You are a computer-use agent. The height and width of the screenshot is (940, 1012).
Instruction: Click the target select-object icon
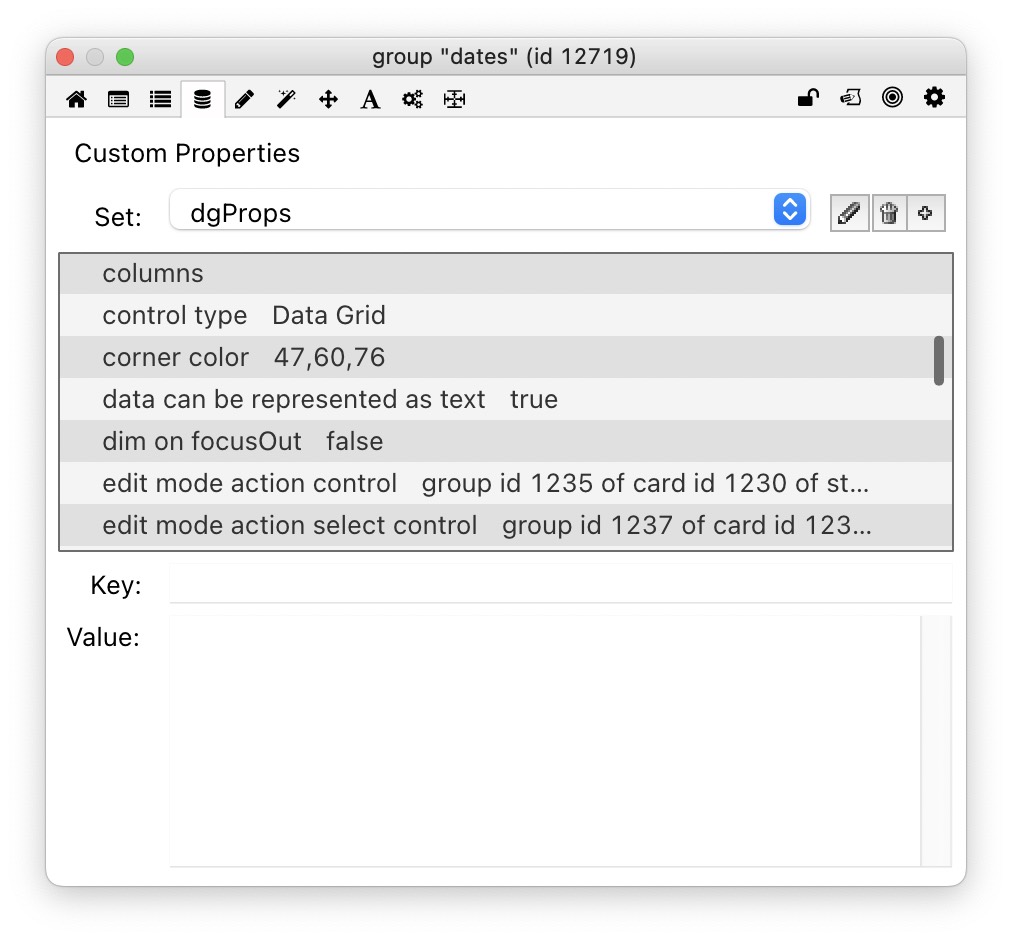(x=892, y=97)
